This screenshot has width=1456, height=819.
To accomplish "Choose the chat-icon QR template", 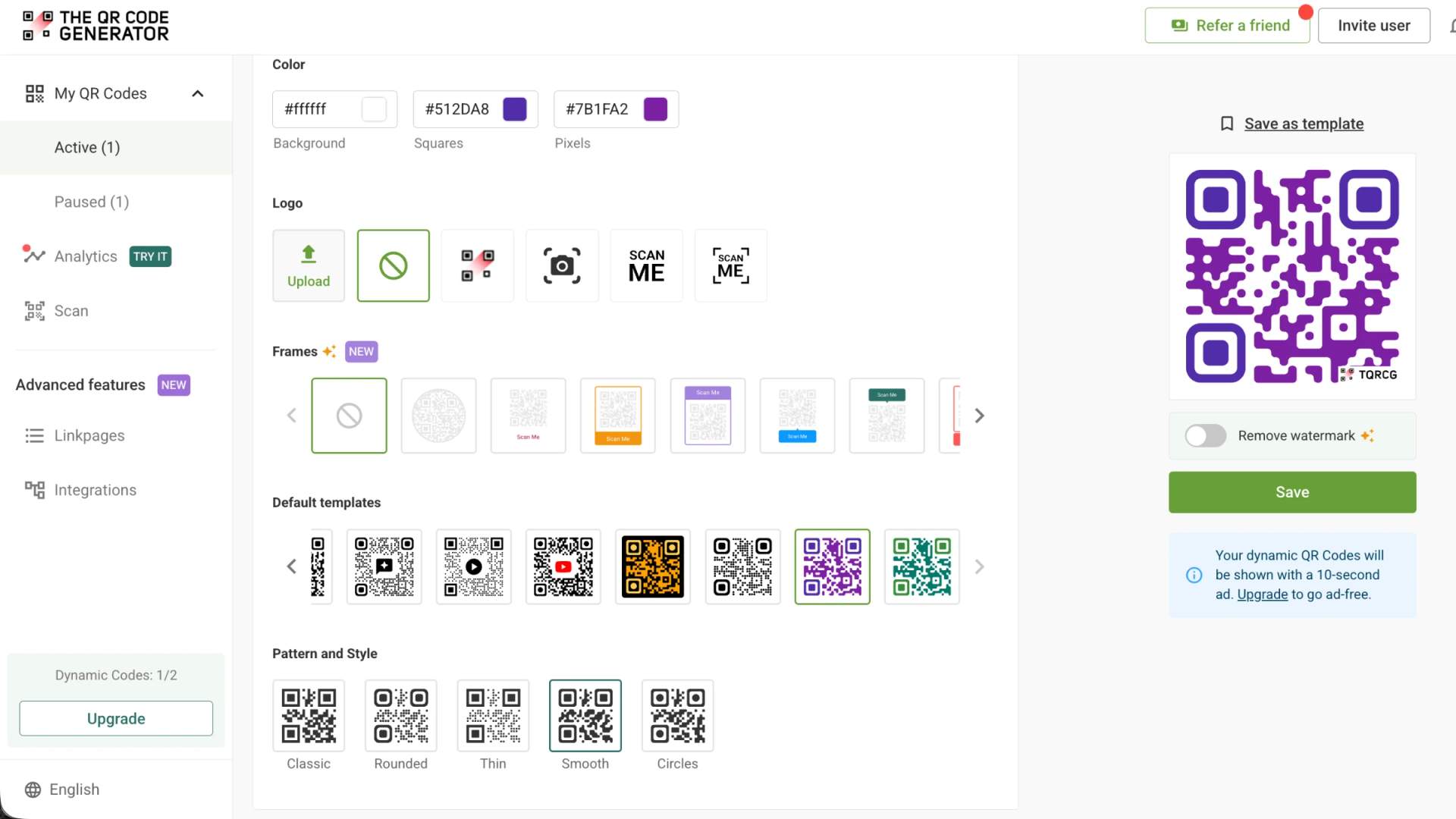I will [384, 566].
